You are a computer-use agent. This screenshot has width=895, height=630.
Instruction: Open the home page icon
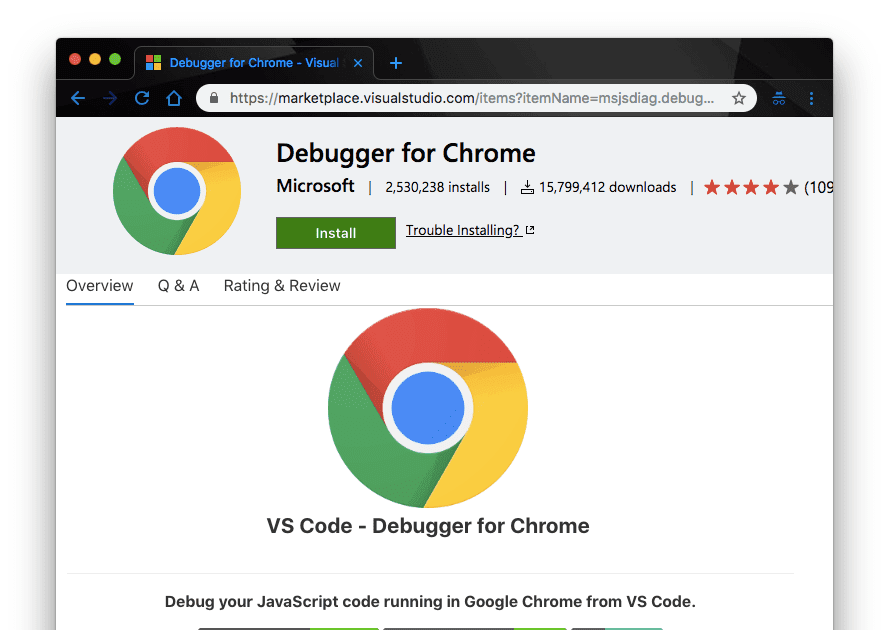click(x=174, y=98)
